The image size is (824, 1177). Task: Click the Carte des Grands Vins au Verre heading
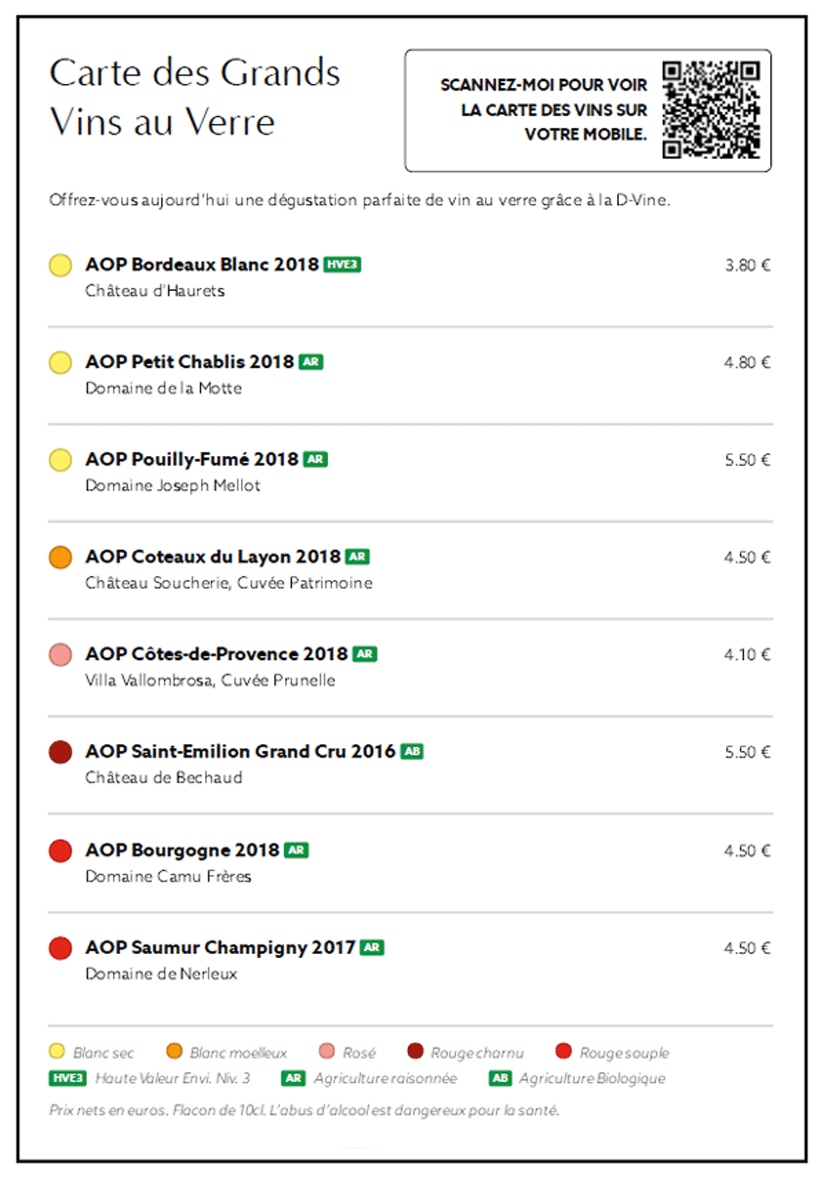coord(195,97)
